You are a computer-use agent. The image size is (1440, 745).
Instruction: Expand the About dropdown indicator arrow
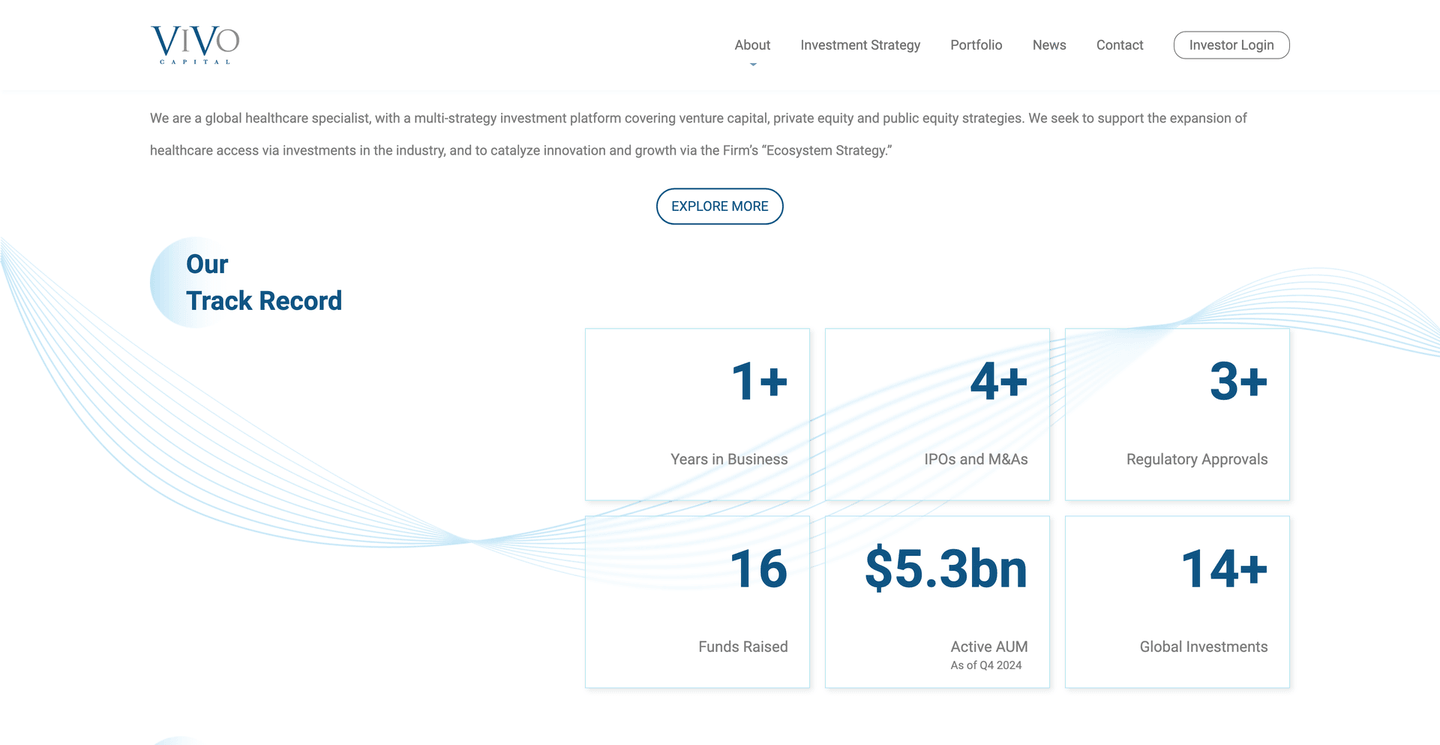[x=753, y=64]
